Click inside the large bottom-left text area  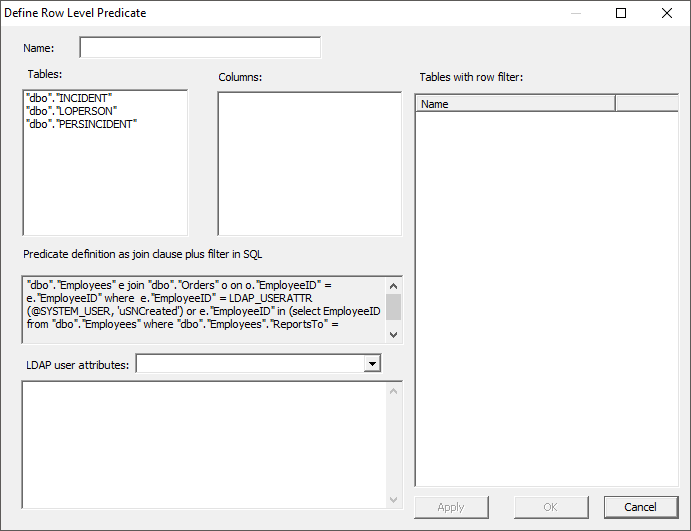click(x=204, y=445)
